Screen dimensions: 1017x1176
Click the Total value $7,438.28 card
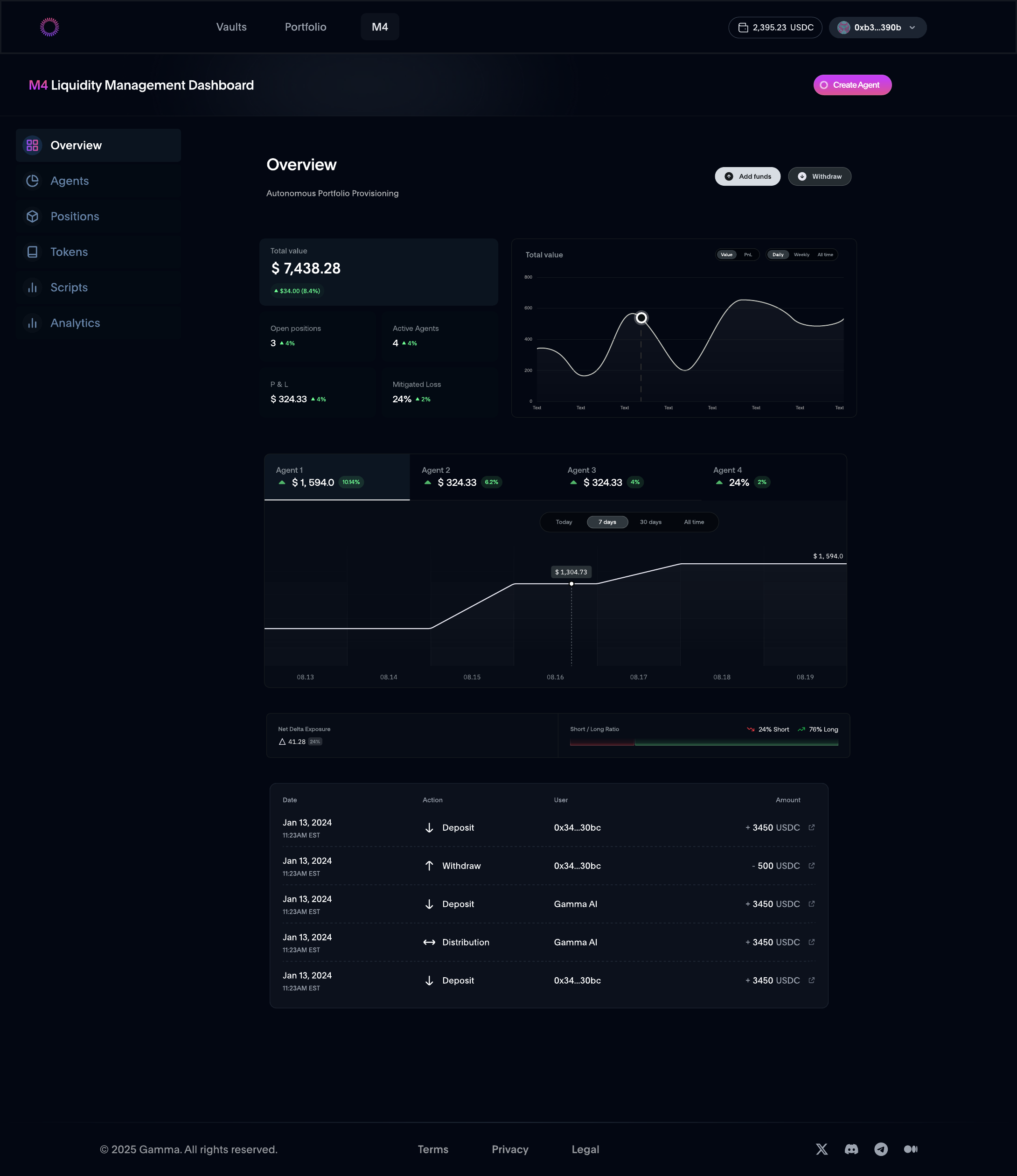click(x=378, y=272)
